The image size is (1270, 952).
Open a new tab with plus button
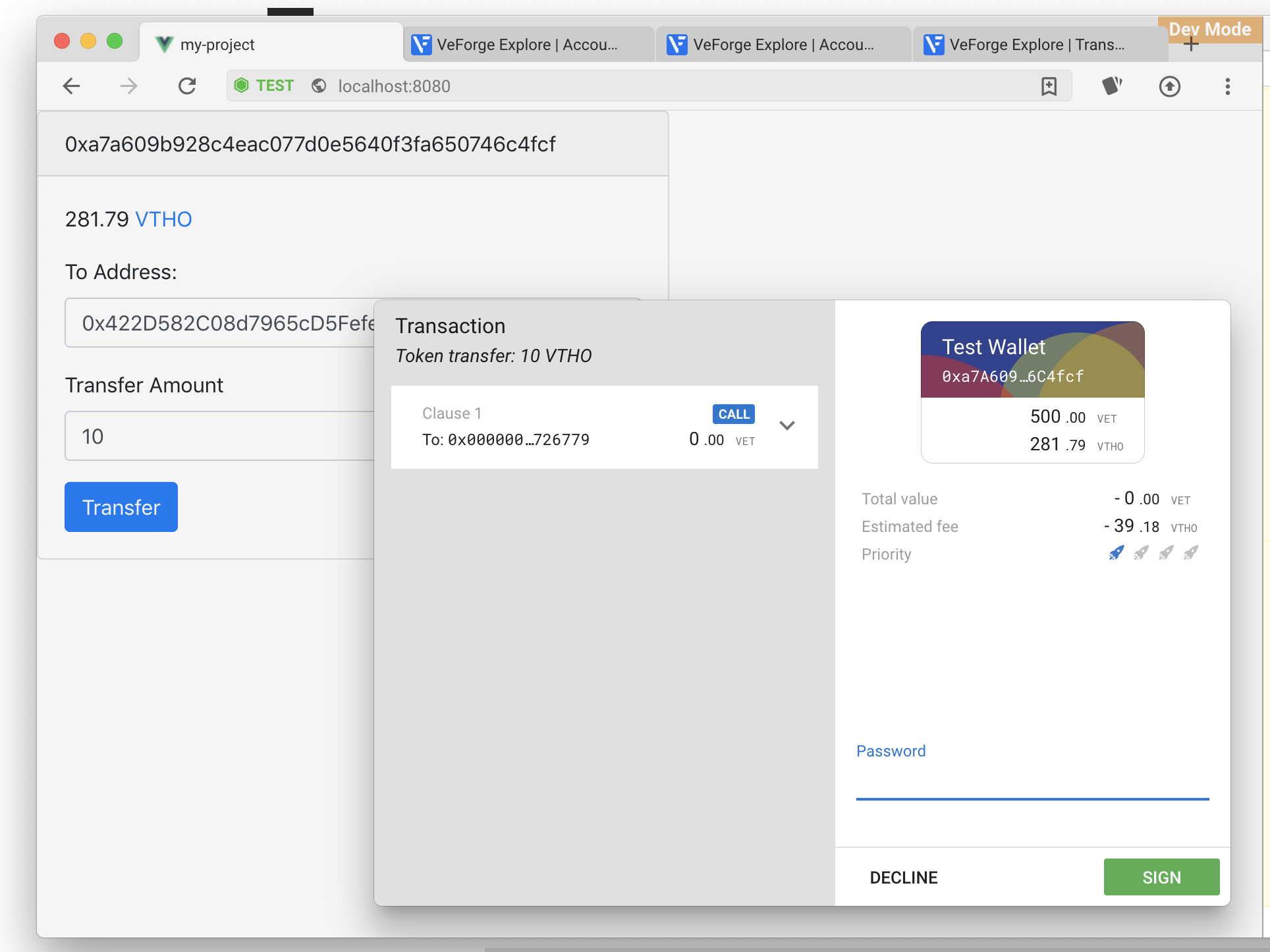pos(1191,45)
